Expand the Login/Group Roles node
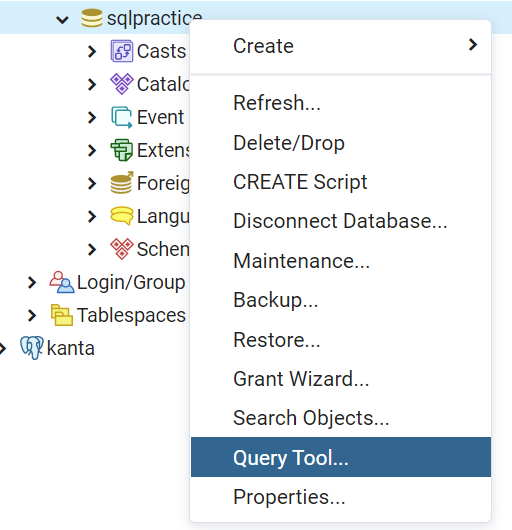Screen dimensions: 512x530 point(32,282)
